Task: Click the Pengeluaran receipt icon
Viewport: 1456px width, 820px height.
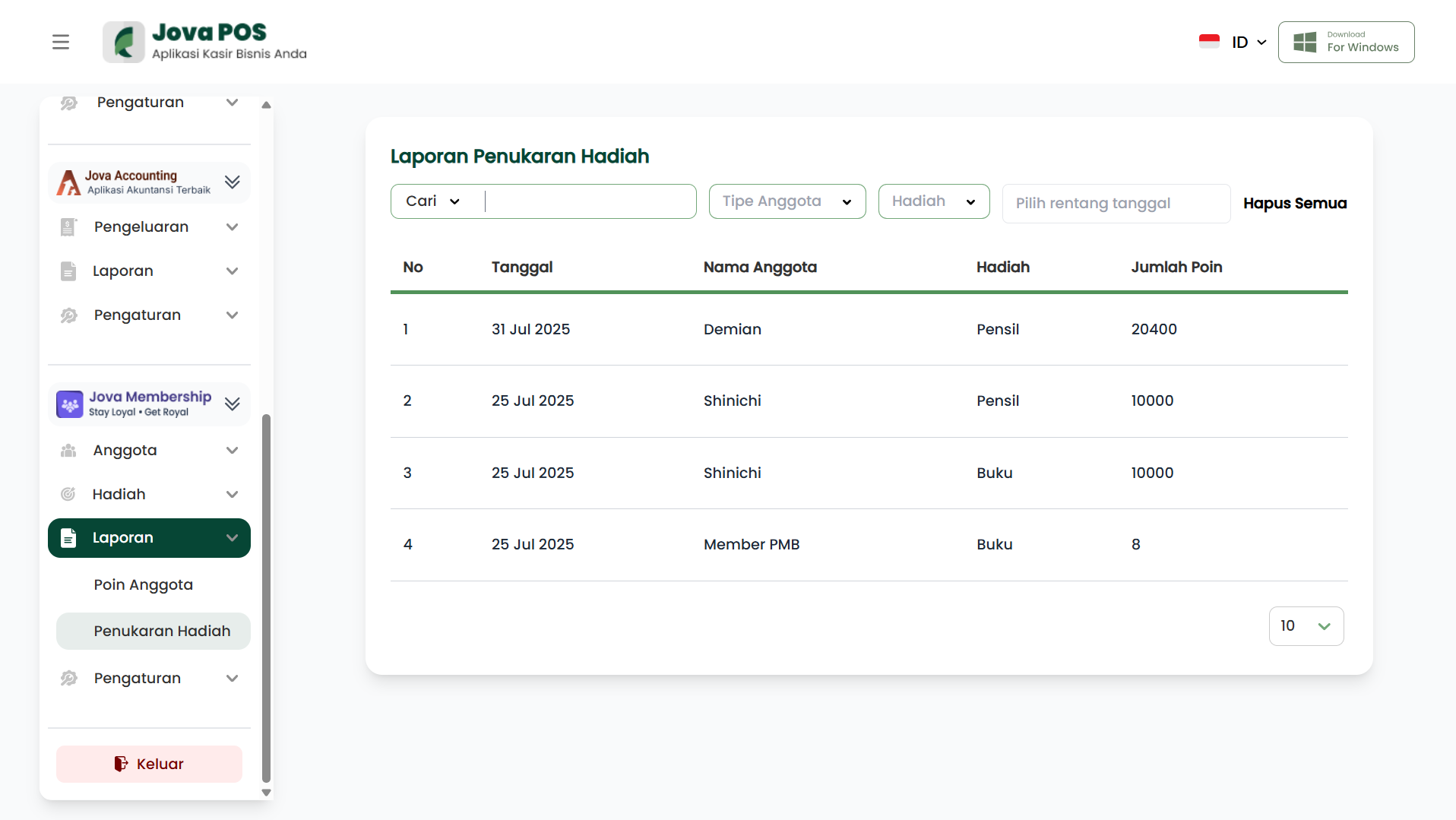Action: [68, 227]
